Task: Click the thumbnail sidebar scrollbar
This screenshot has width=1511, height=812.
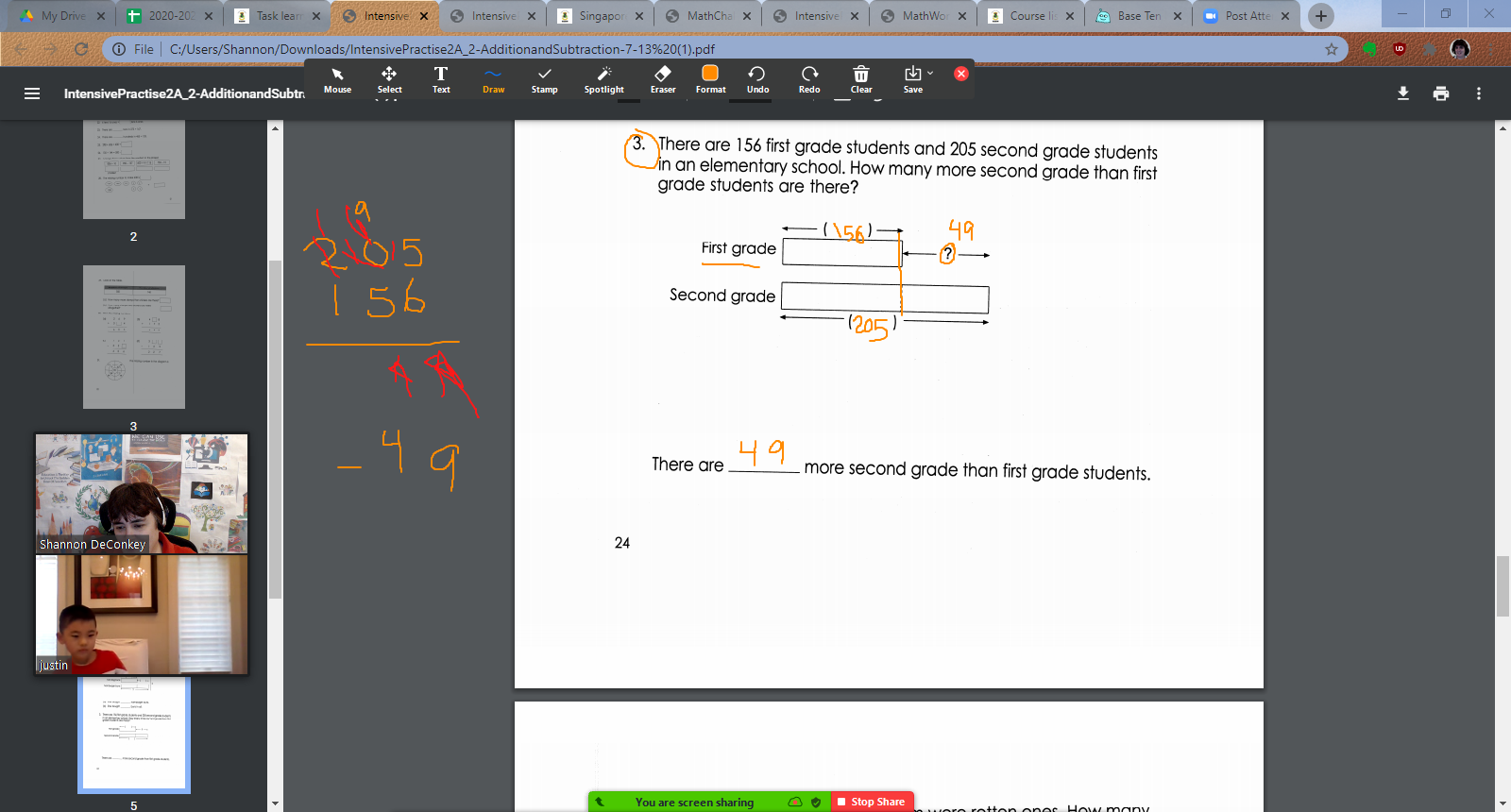Action: point(275,430)
